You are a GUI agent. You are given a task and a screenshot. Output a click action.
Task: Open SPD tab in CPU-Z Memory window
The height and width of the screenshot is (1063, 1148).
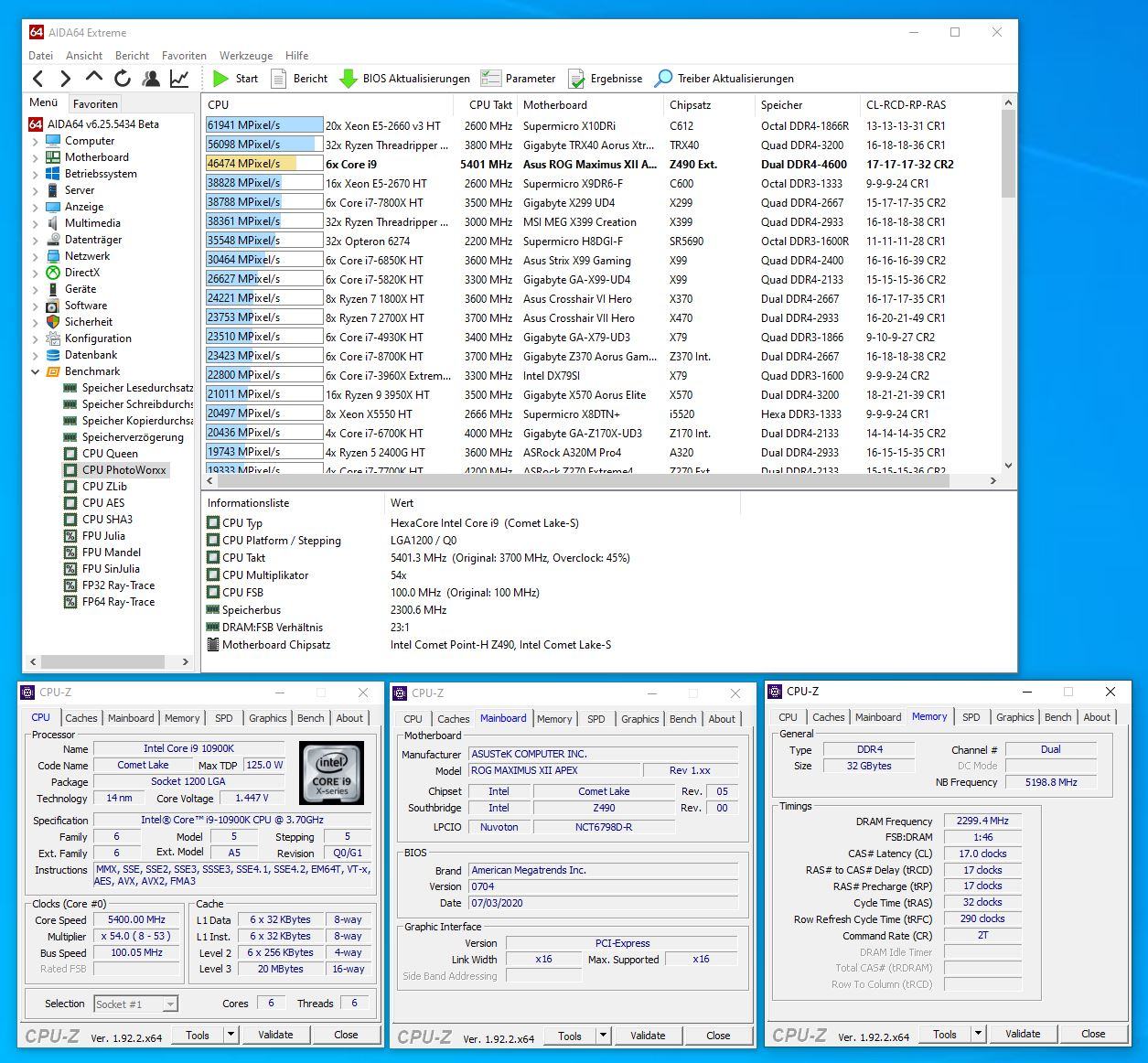click(971, 717)
